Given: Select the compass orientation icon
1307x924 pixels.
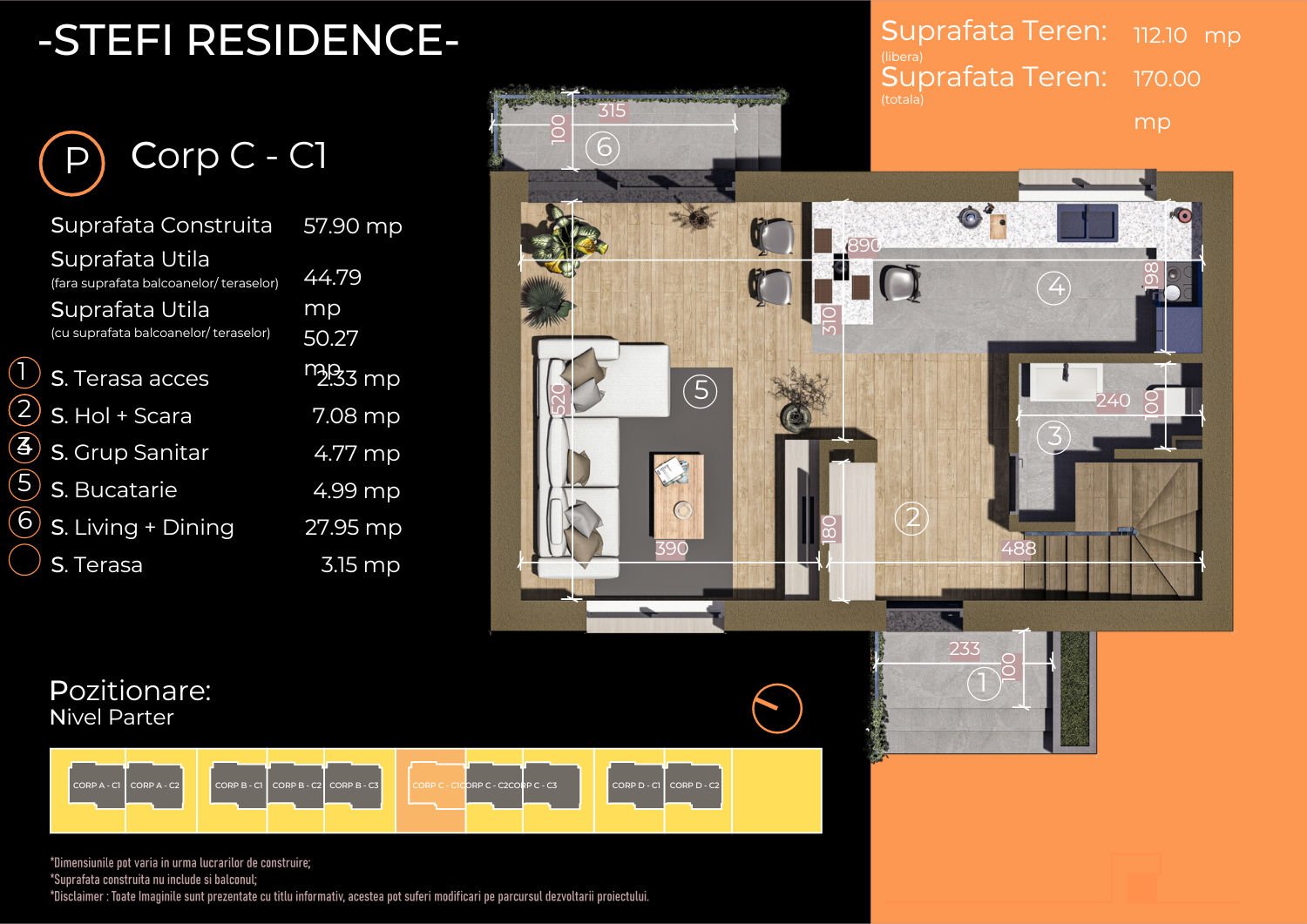Looking at the screenshot, I should [775, 708].
